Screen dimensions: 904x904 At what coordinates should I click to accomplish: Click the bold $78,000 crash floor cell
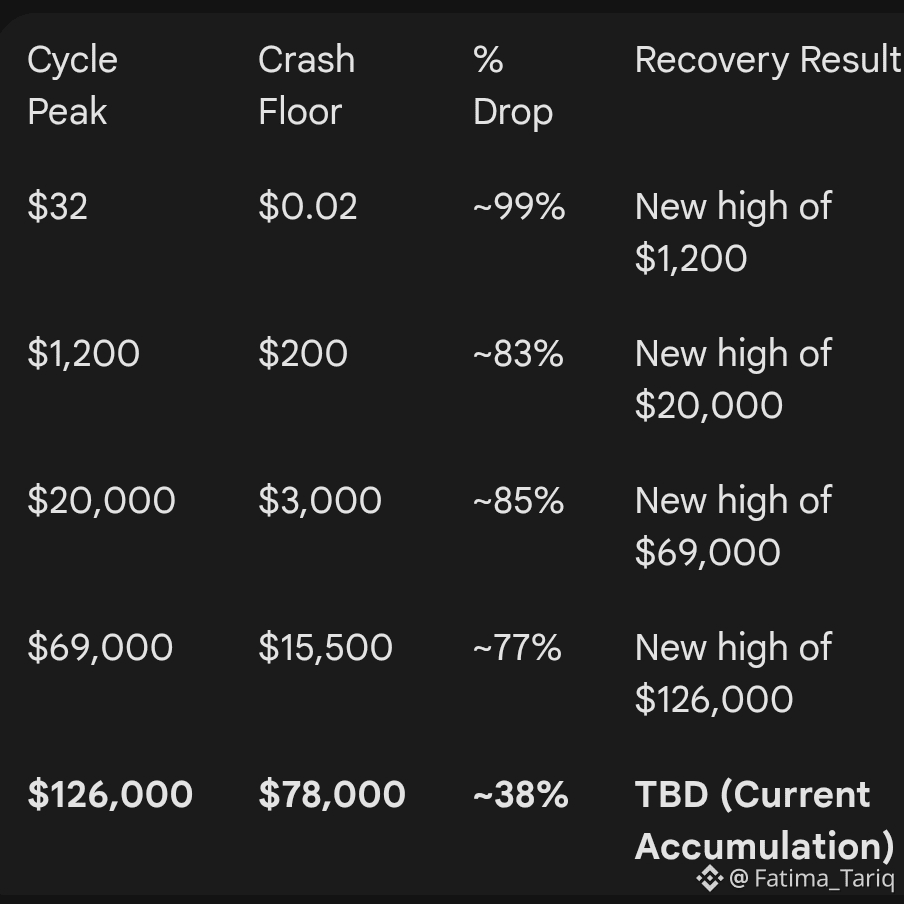click(332, 795)
